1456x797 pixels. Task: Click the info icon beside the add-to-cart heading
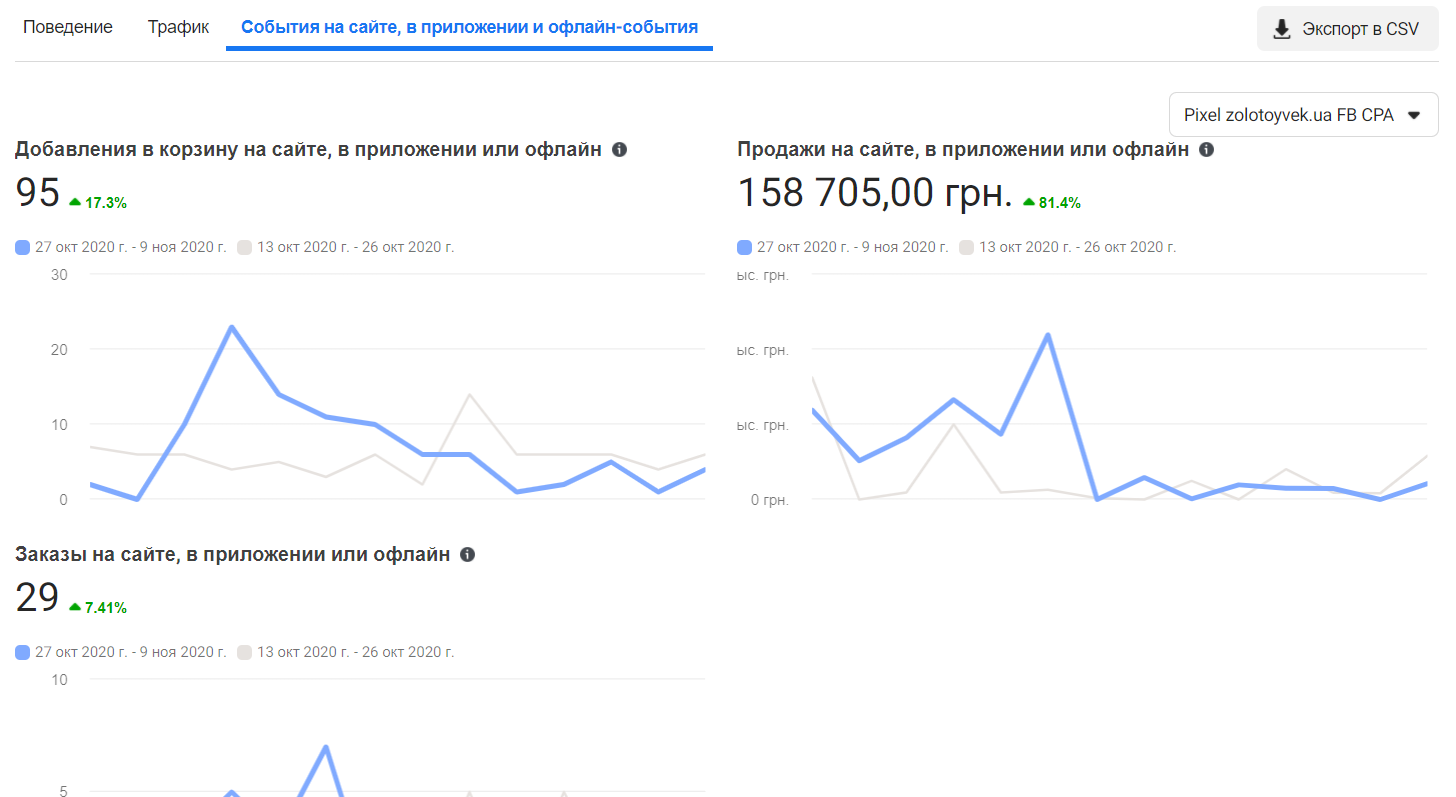(619, 150)
